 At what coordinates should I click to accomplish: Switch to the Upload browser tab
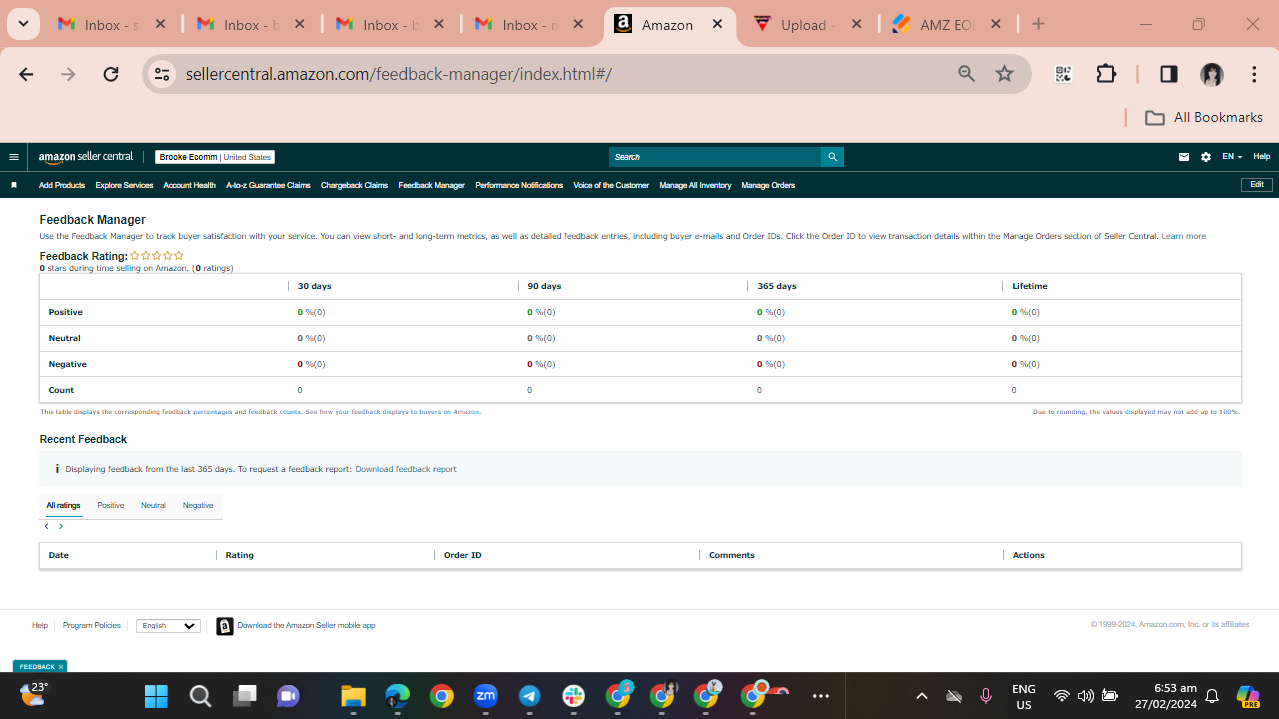coord(807,25)
